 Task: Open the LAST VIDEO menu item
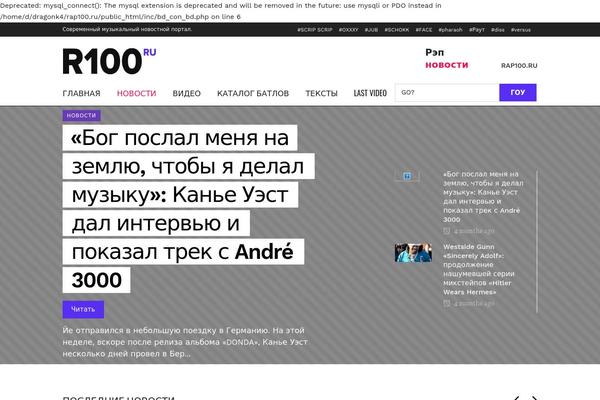[x=370, y=93]
